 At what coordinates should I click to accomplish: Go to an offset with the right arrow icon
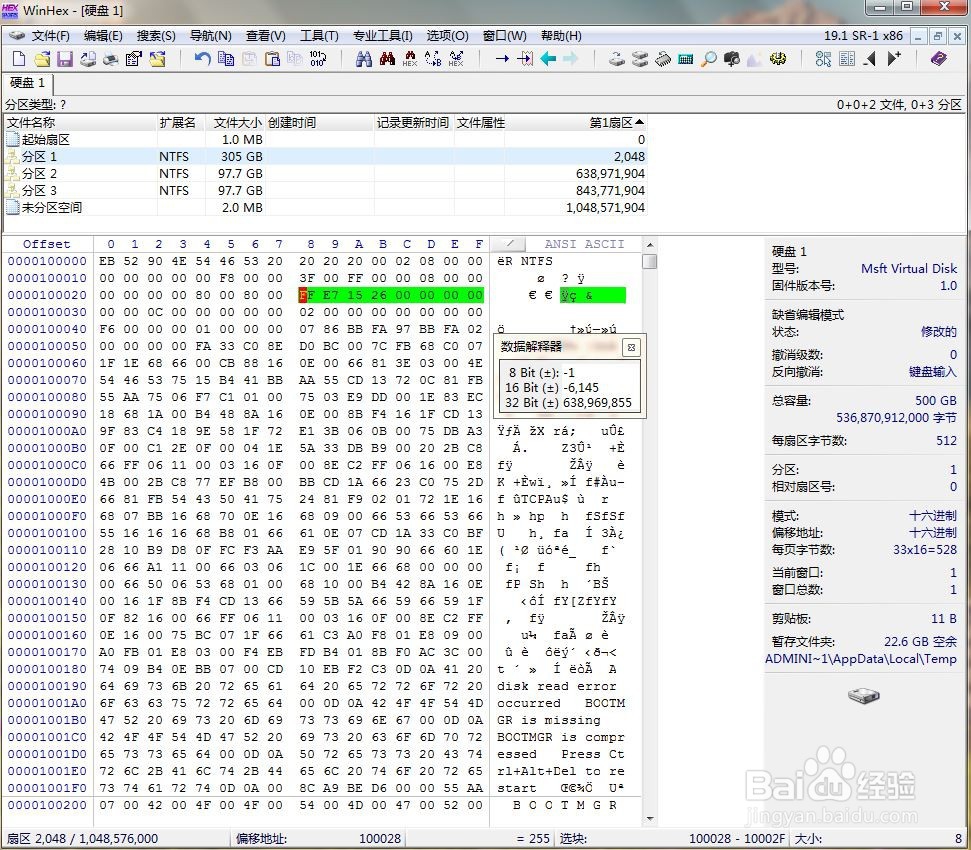click(502, 59)
